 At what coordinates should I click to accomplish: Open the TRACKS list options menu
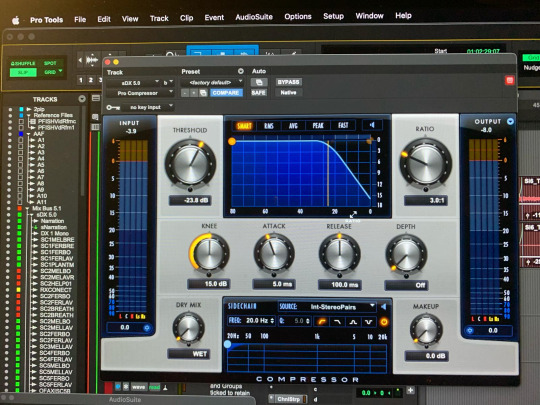click(82, 99)
